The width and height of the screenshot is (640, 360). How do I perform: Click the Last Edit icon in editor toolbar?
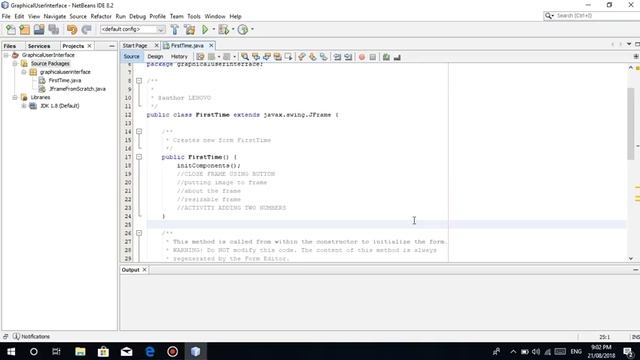click(x=200, y=57)
